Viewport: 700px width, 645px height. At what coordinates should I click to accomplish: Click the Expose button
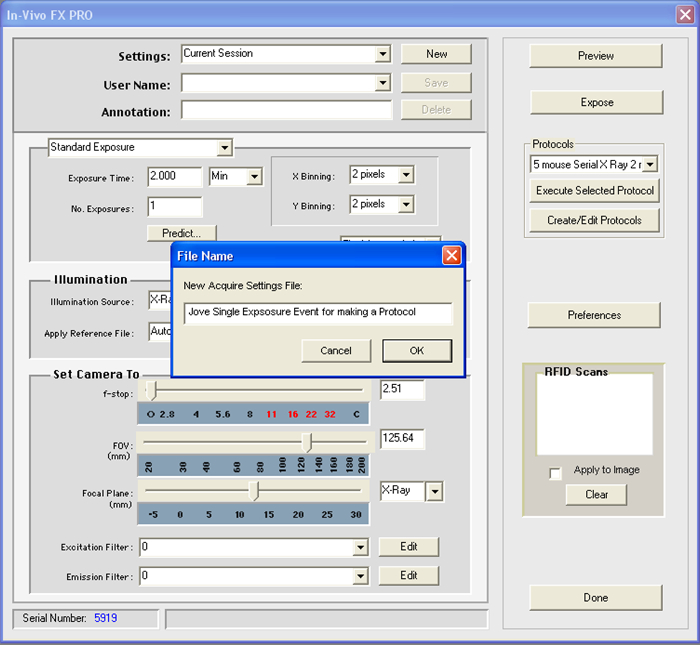[x=597, y=102]
